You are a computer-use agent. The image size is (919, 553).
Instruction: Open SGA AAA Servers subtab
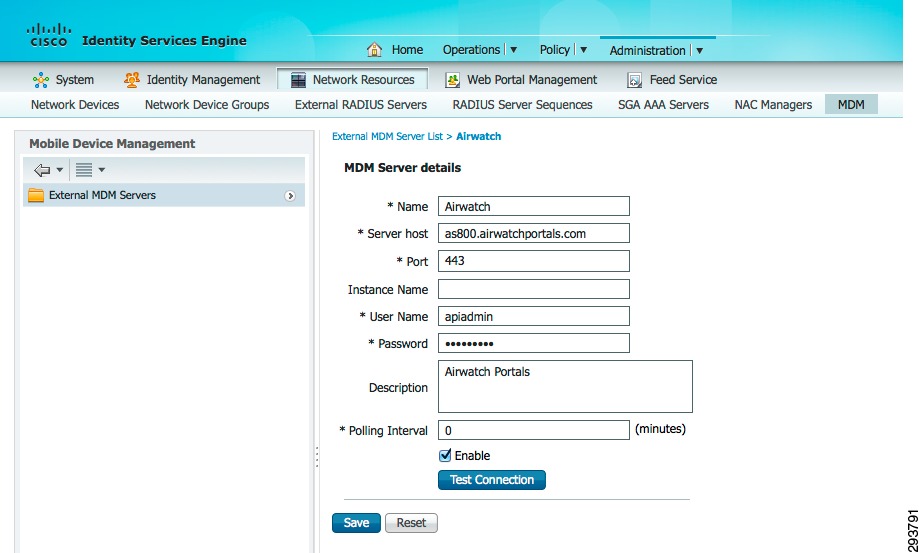pos(663,105)
